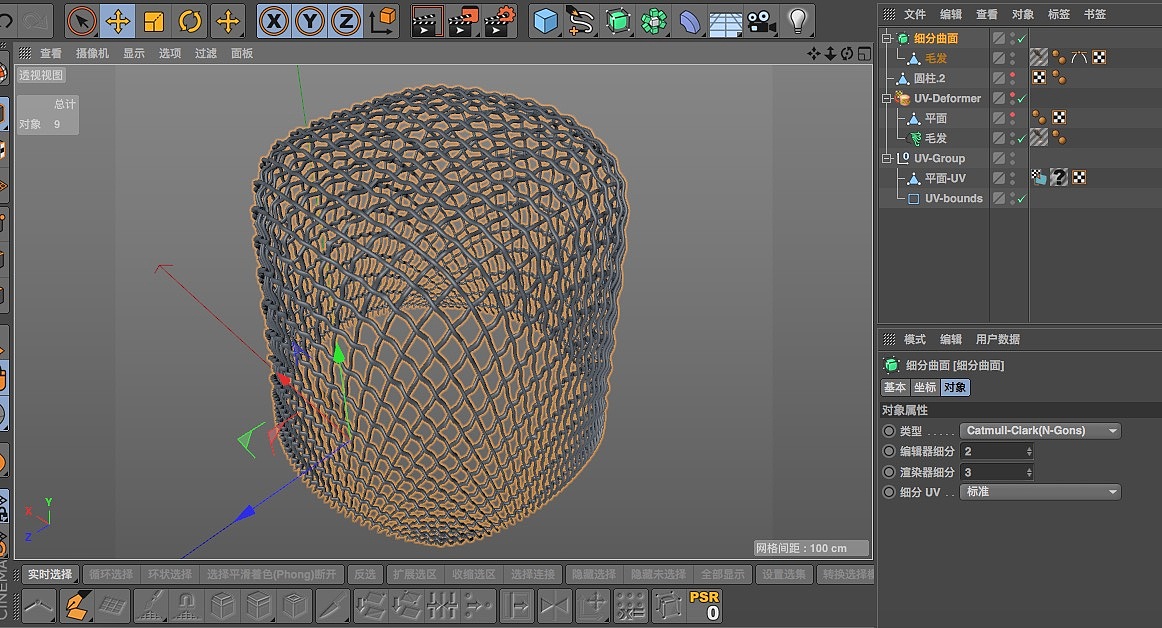Click the 全部显示 button
The width and height of the screenshot is (1162, 628).
723,574
